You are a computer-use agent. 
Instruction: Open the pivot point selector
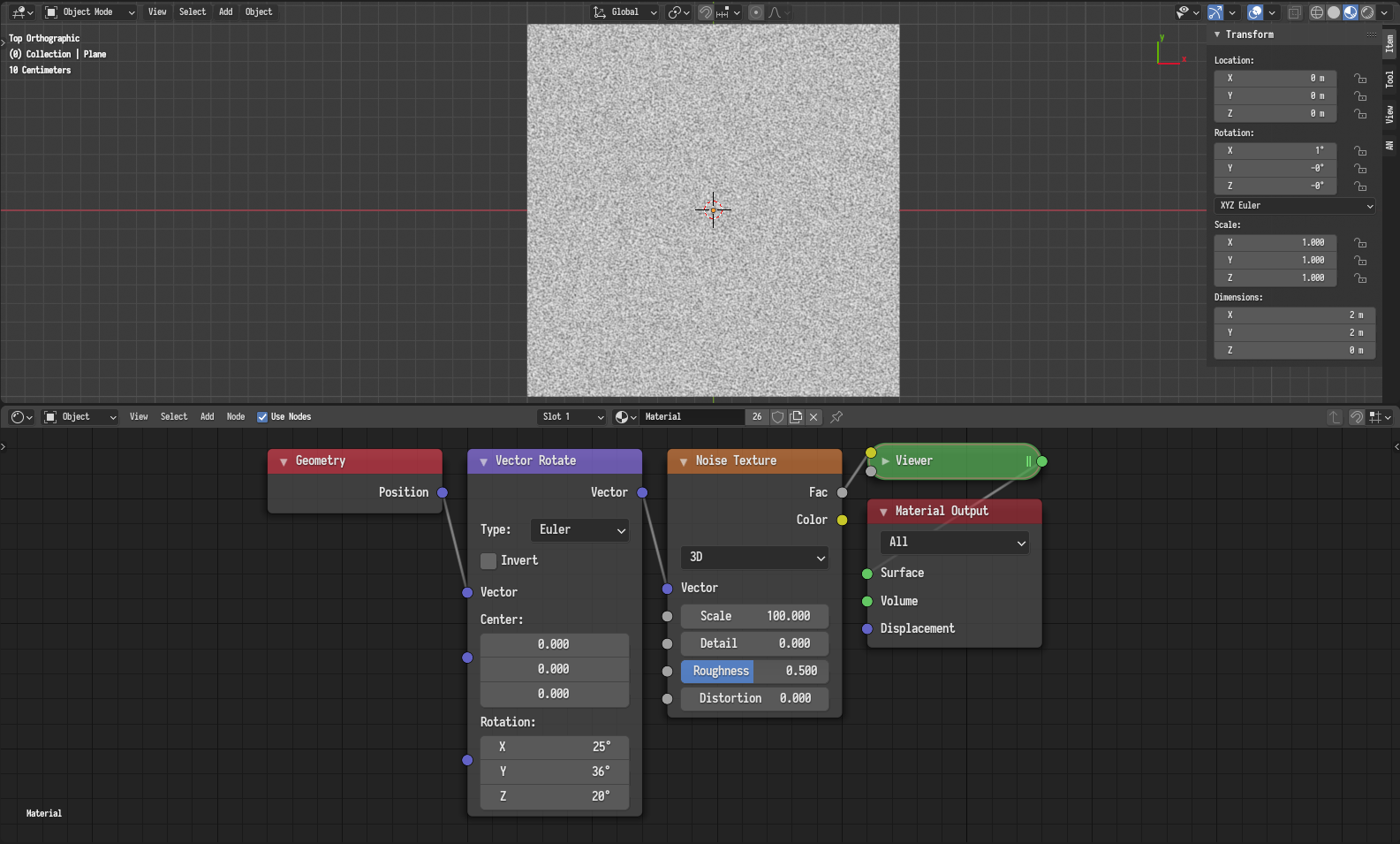[678, 12]
